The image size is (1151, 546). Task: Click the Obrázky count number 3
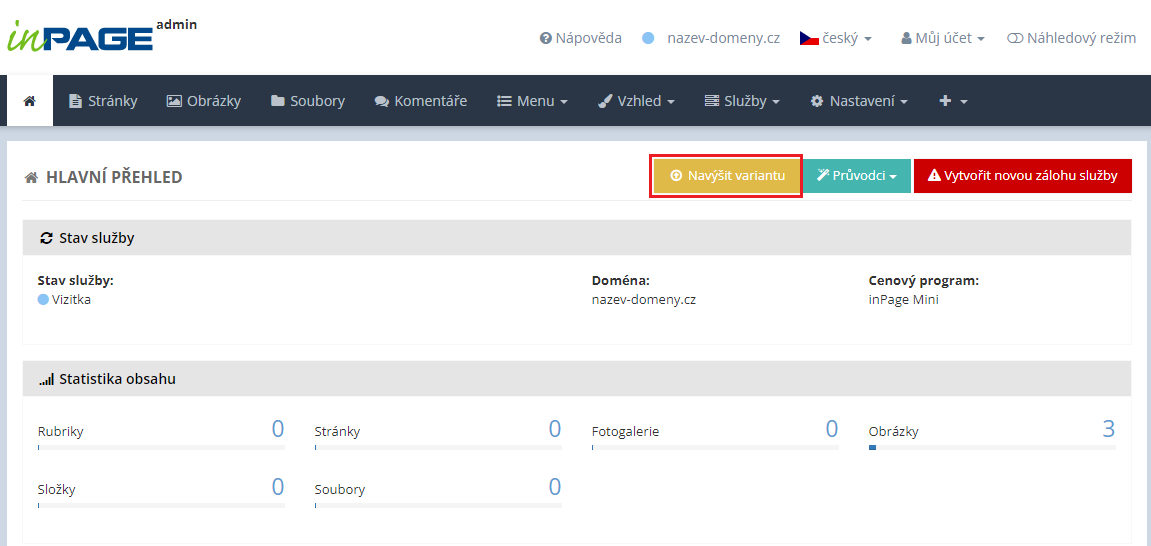(1108, 429)
